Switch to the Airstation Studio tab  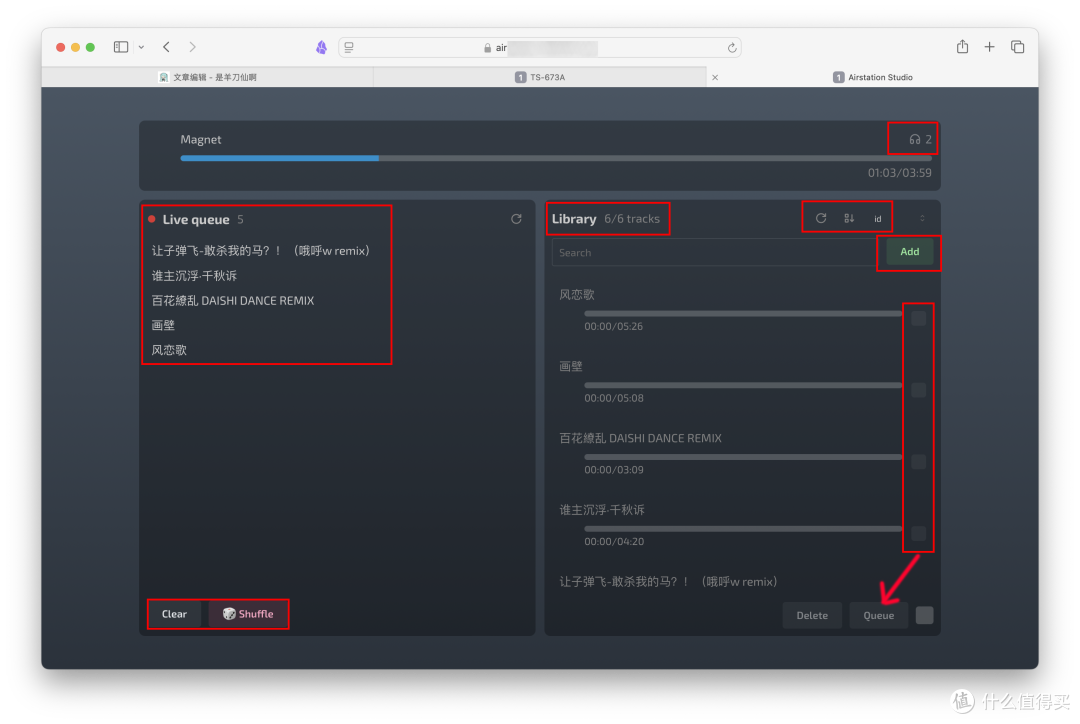point(873,77)
